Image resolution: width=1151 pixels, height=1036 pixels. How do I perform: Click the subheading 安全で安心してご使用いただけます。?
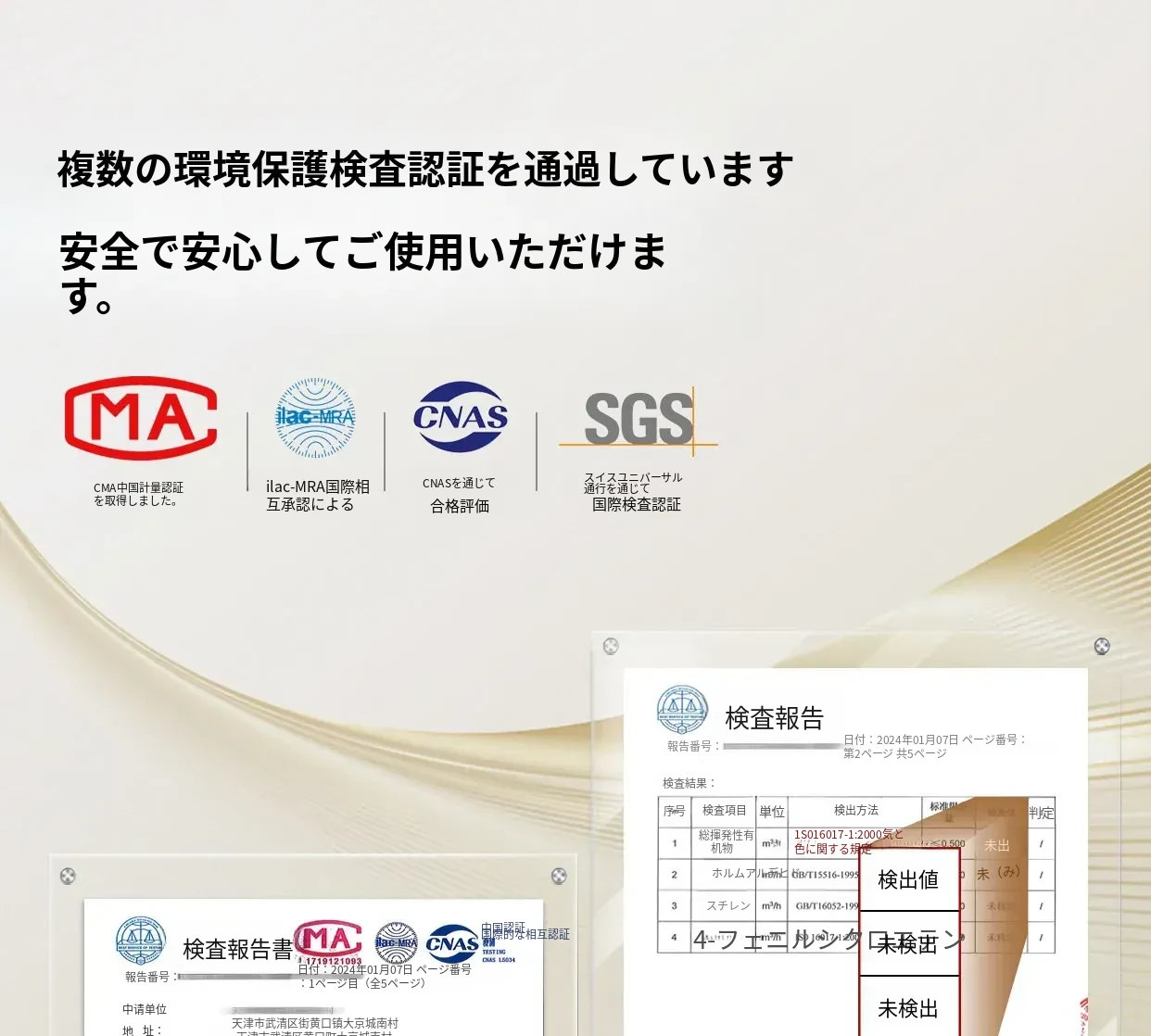pyautogui.click(x=363, y=272)
